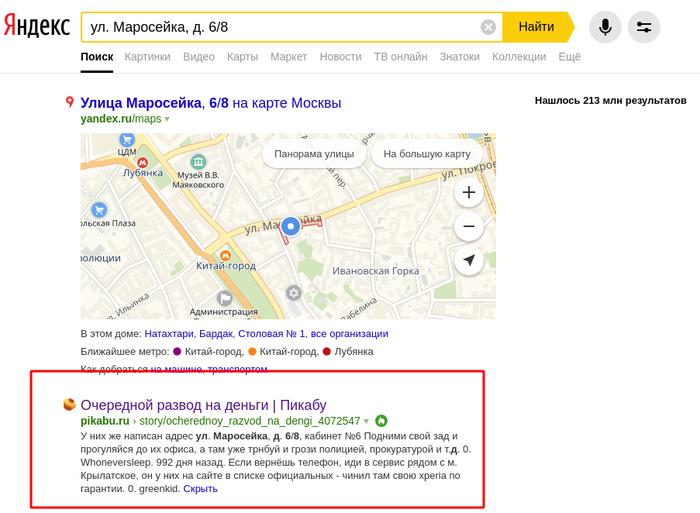Expand the Pikabu result URL dropdown arrow

click(x=367, y=421)
